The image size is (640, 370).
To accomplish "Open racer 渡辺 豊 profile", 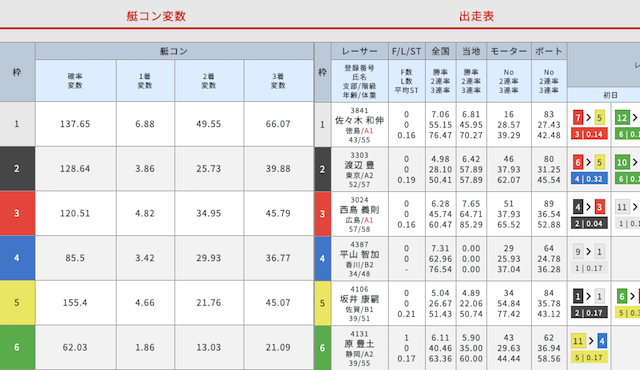I will [x=359, y=165].
